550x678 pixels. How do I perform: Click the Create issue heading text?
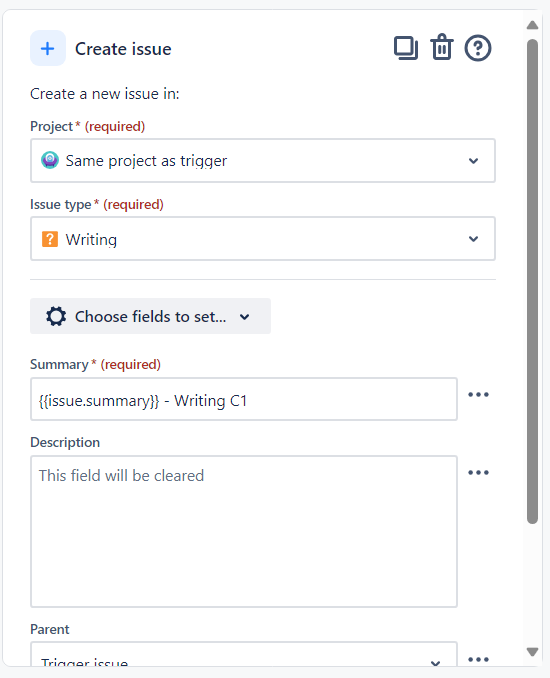(x=123, y=49)
